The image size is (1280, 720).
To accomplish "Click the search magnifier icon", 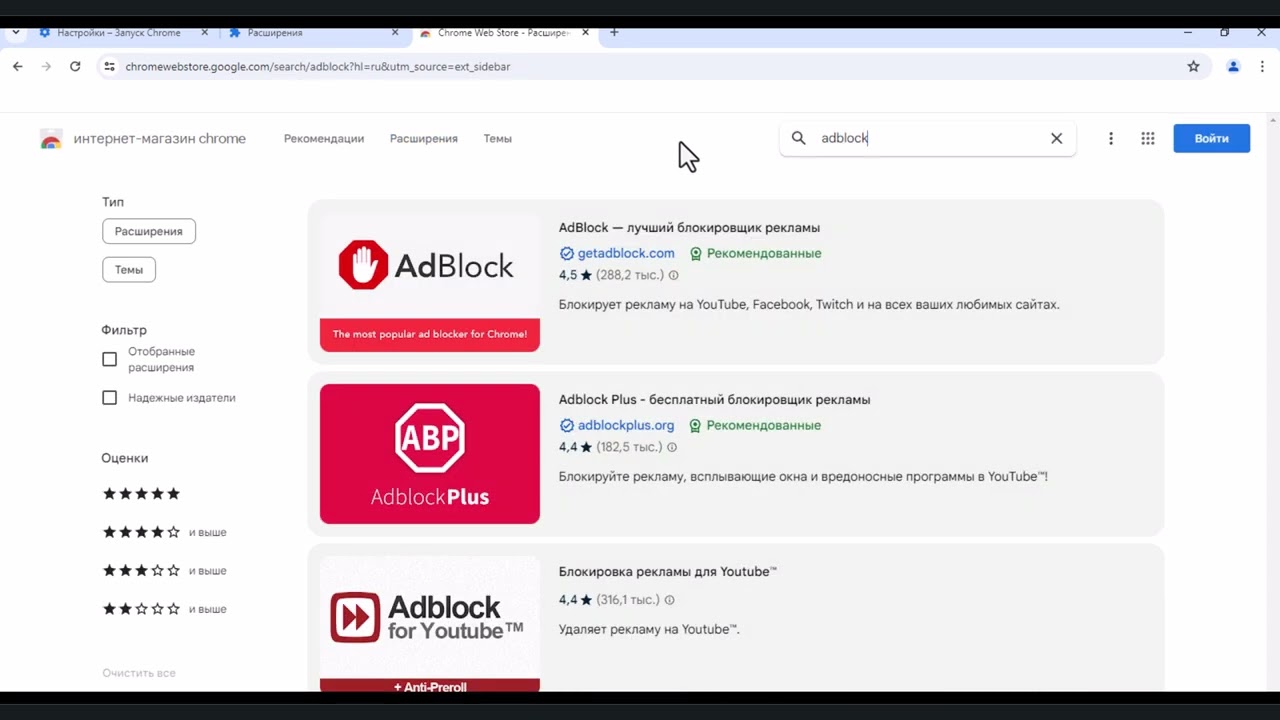I will tap(798, 138).
